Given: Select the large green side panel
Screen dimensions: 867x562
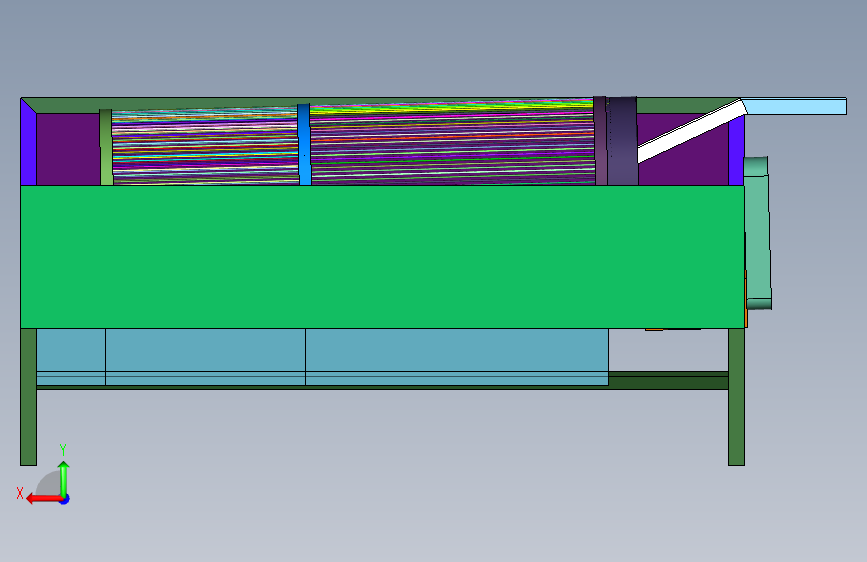Looking at the screenshot, I should click(x=382, y=257).
